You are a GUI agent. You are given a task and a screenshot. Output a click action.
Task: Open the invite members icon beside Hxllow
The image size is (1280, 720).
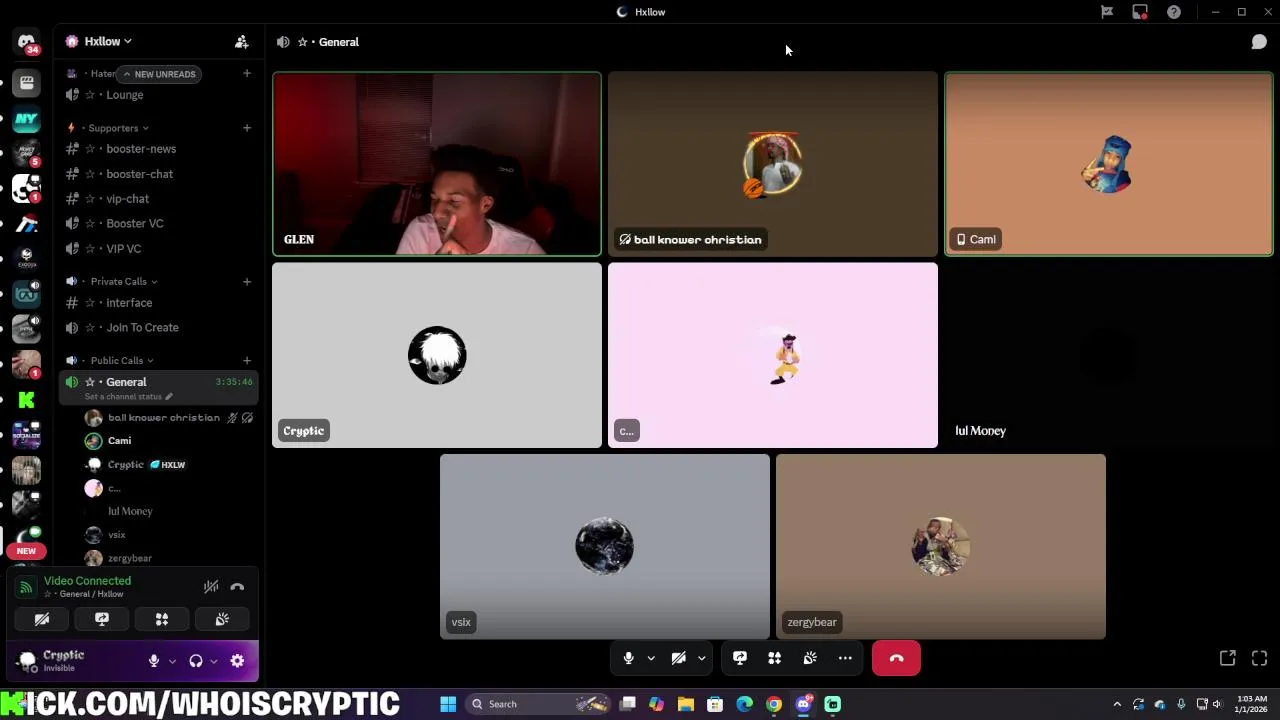click(x=241, y=42)
